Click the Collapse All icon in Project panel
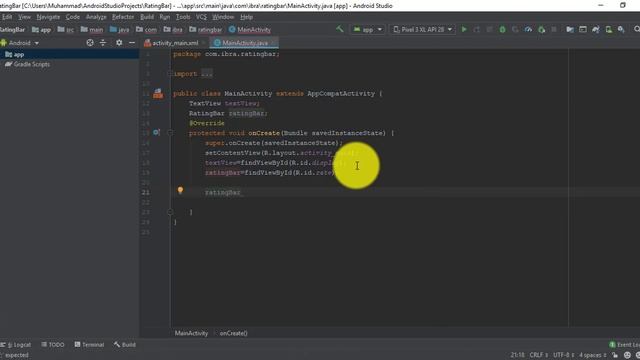Screen dimensions: 640x360 point(103,42)
